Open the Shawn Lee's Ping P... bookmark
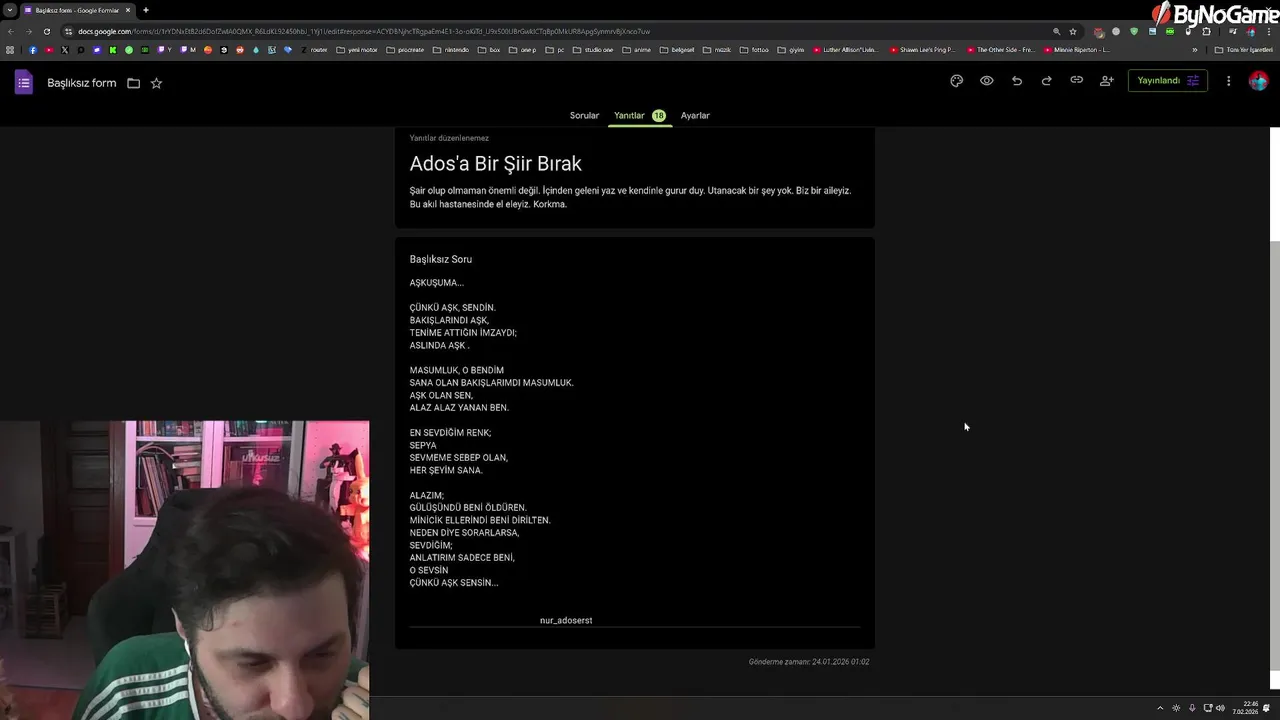The image size is (1280, 720). coord(922,49)
